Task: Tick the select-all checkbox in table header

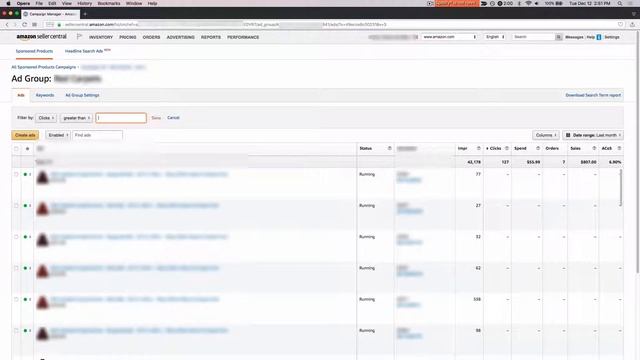Action: pos(16,149)
